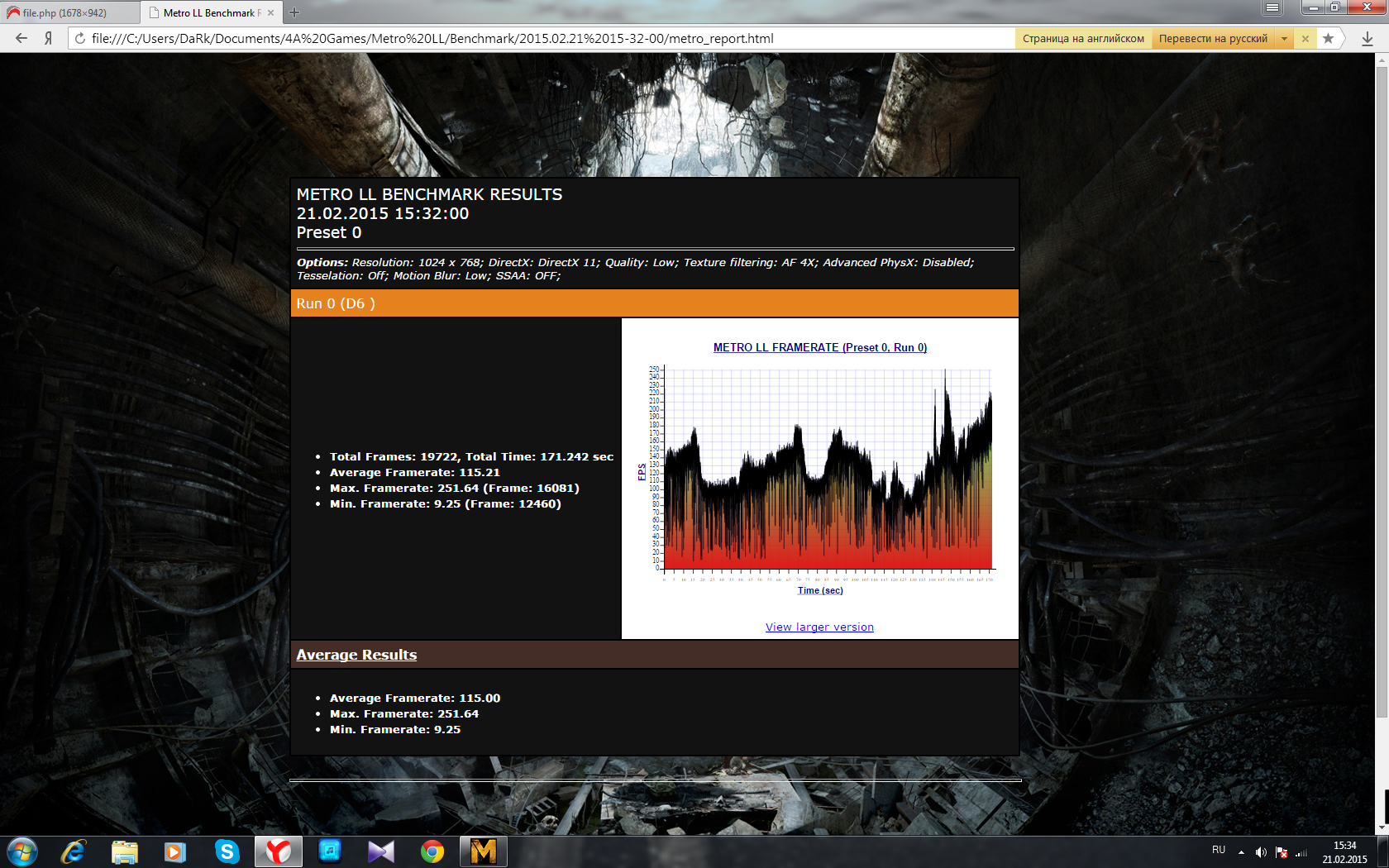
Task: Click the 'Страница на английском' label
Action: [1083, 39]
